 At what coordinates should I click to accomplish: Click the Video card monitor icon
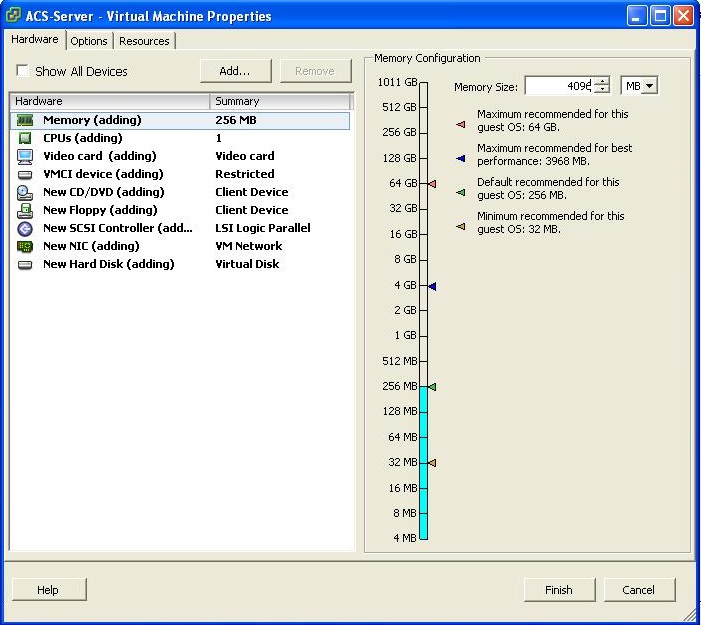(x=25, y=156)
